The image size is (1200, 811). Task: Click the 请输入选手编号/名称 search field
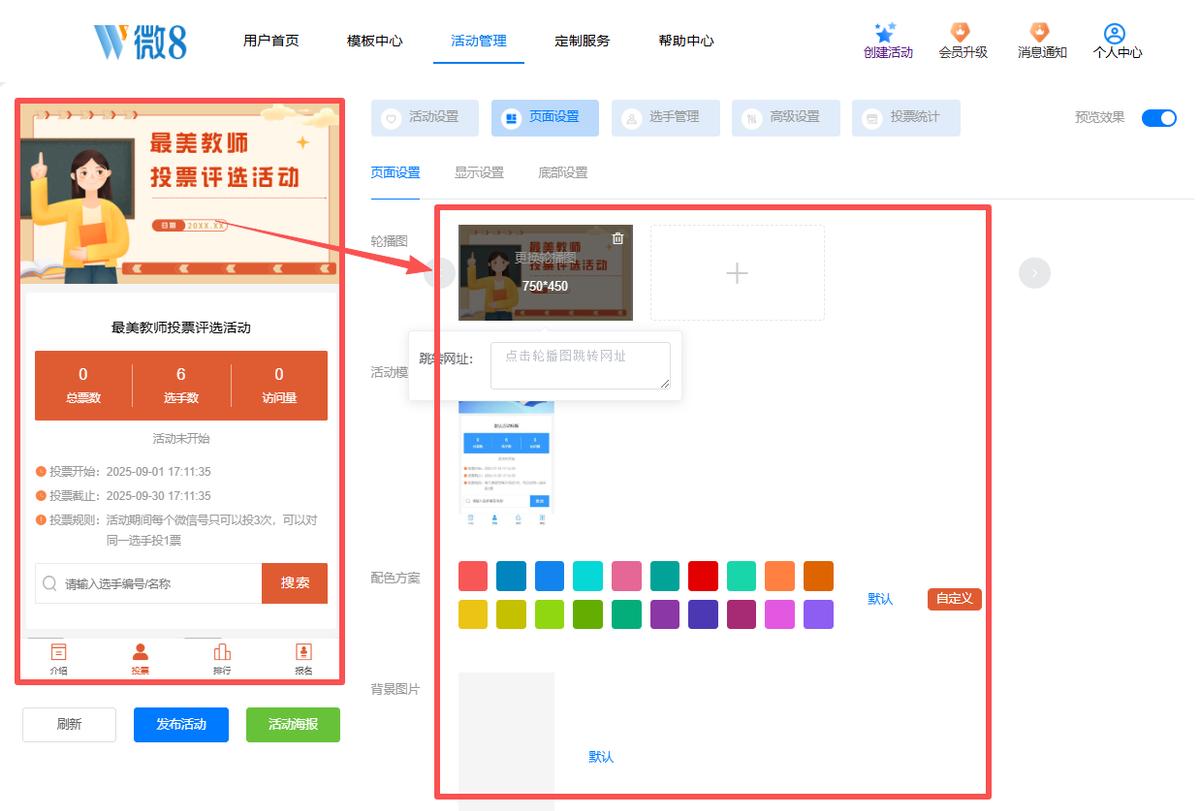click(x=149, y=583)
